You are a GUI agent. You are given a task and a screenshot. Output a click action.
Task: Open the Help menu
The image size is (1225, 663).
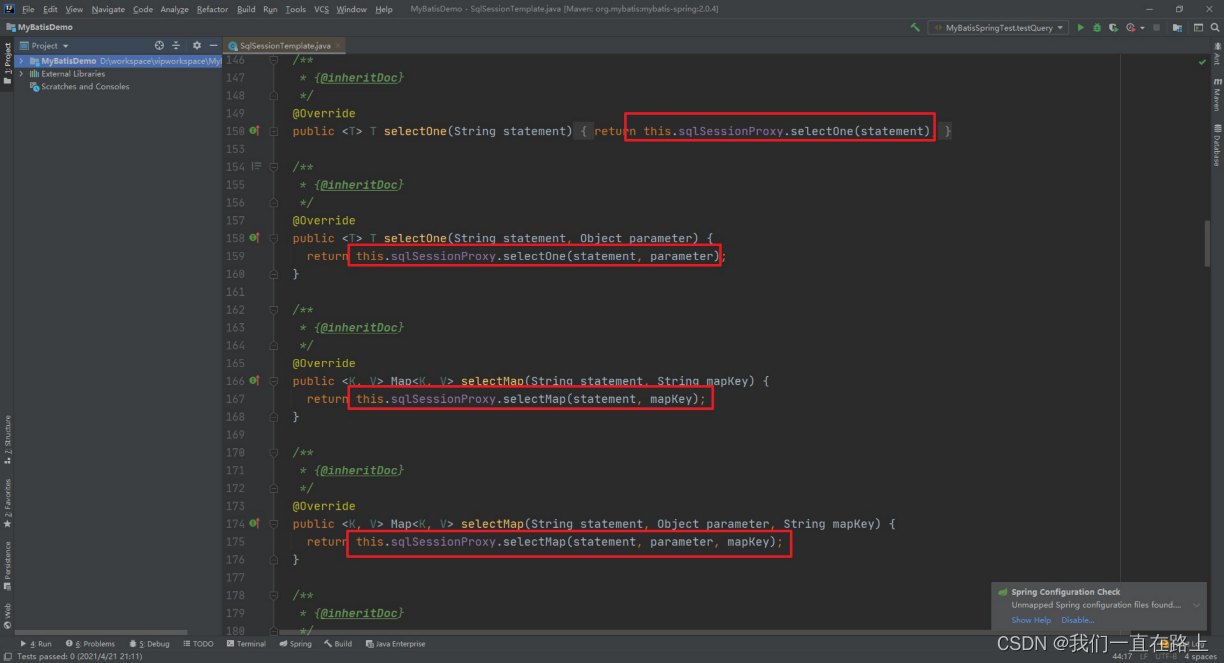click(x=383, y=9)
